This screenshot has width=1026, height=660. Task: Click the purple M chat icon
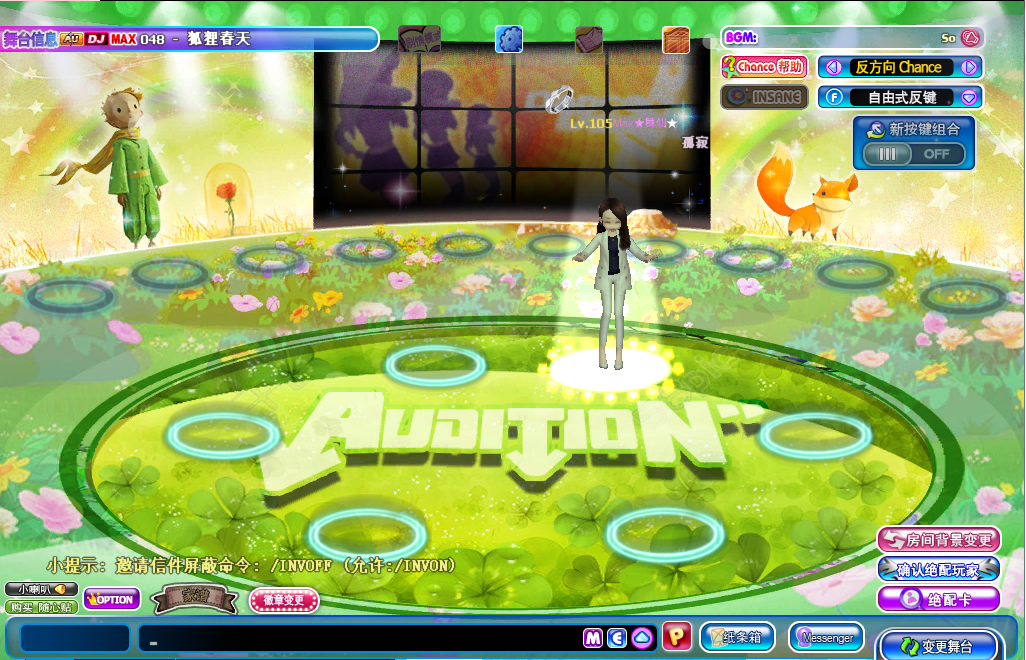(593, 638)
